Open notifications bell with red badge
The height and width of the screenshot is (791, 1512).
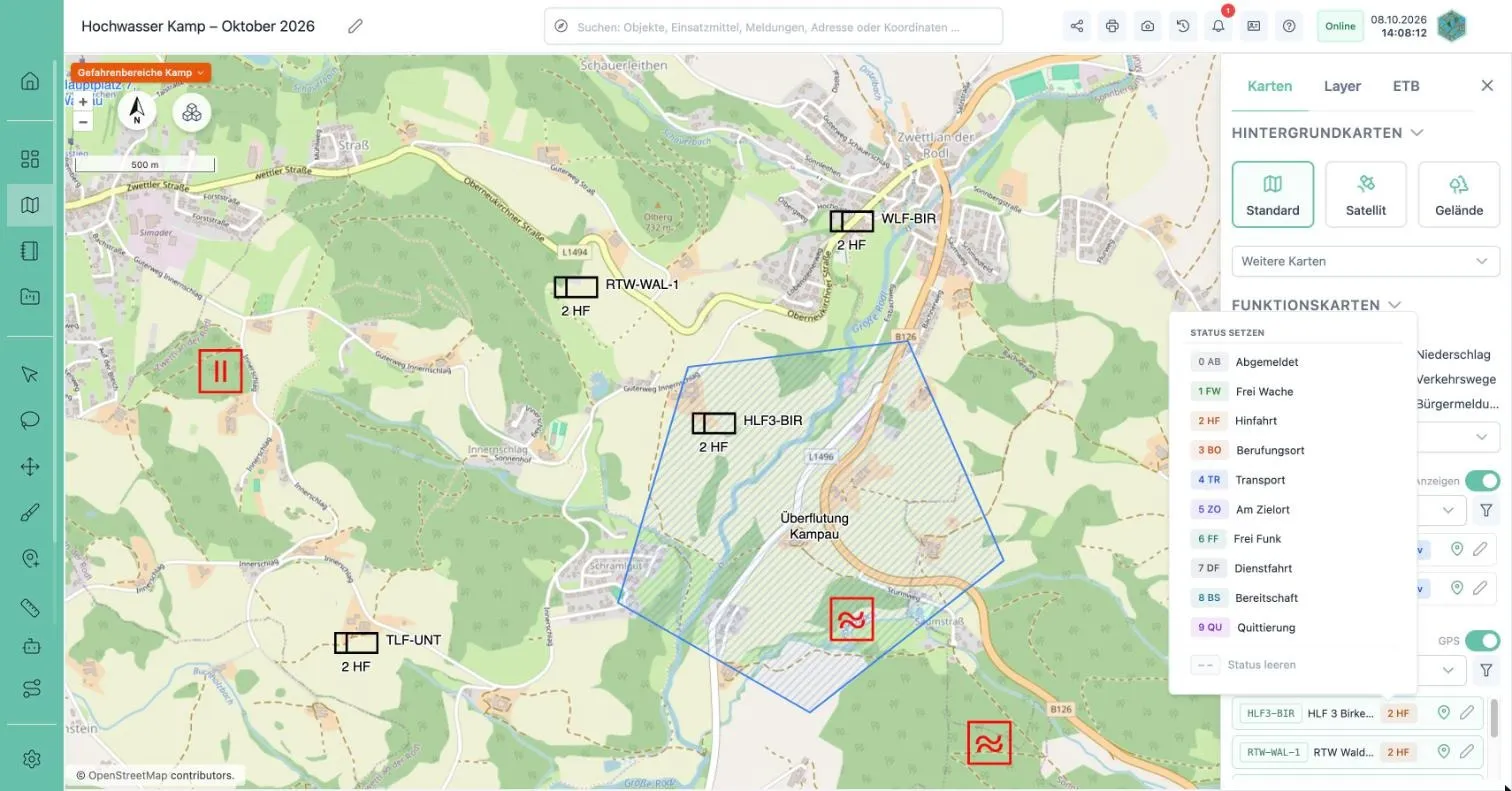1218,26
